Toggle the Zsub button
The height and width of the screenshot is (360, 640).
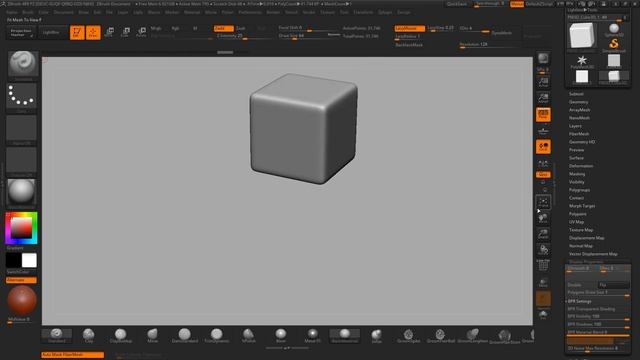tap(241, 28)
